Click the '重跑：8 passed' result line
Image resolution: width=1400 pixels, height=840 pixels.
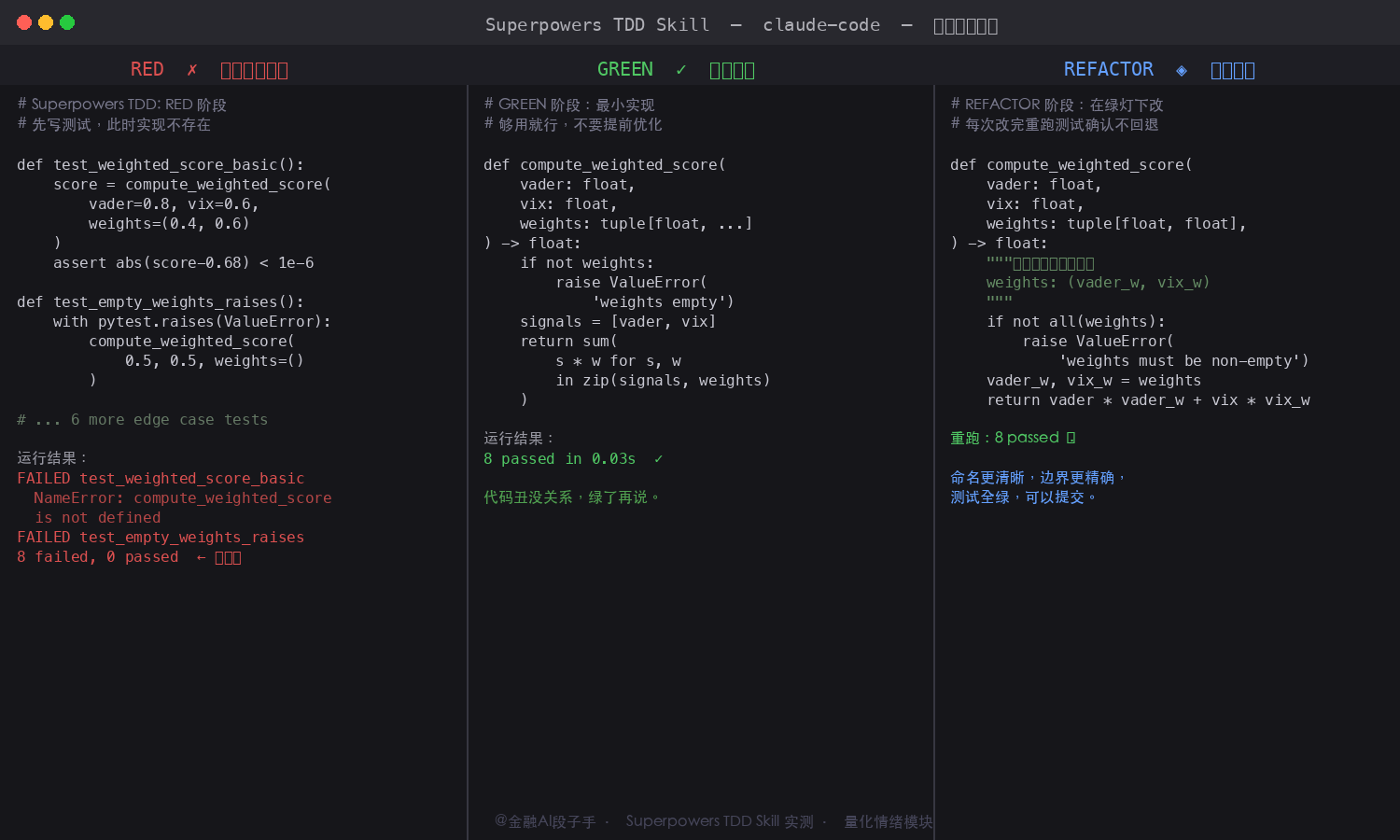coord(1013,438)
